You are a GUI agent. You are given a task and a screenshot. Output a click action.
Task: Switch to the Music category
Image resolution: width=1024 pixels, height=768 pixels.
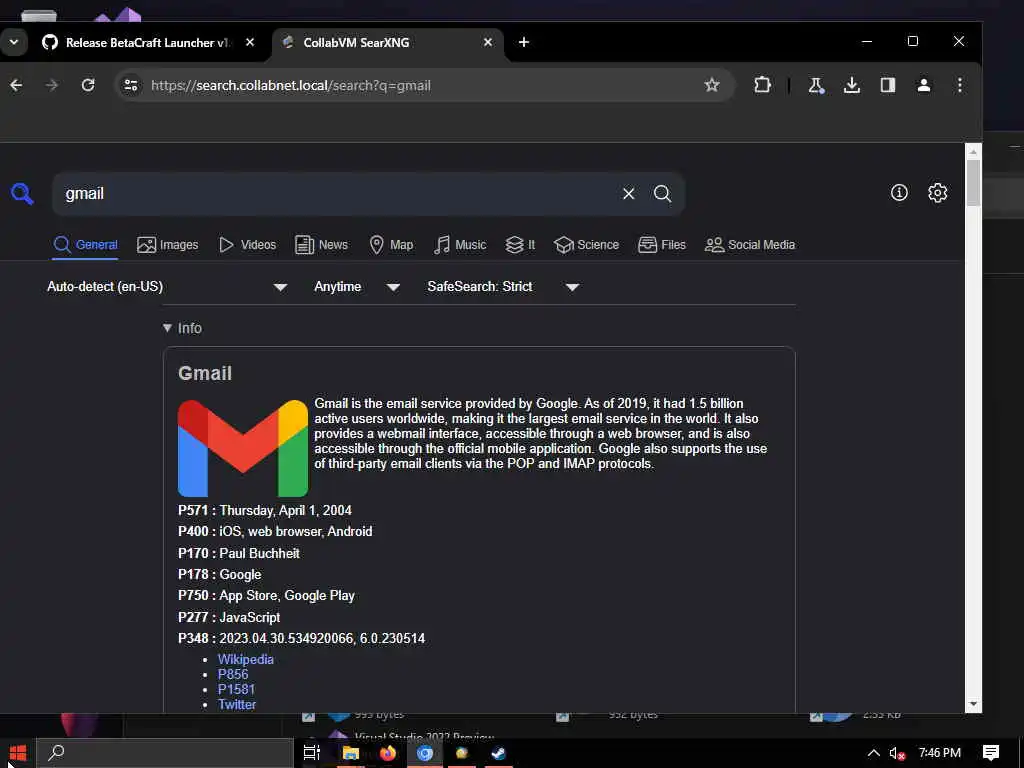point(460,245)
